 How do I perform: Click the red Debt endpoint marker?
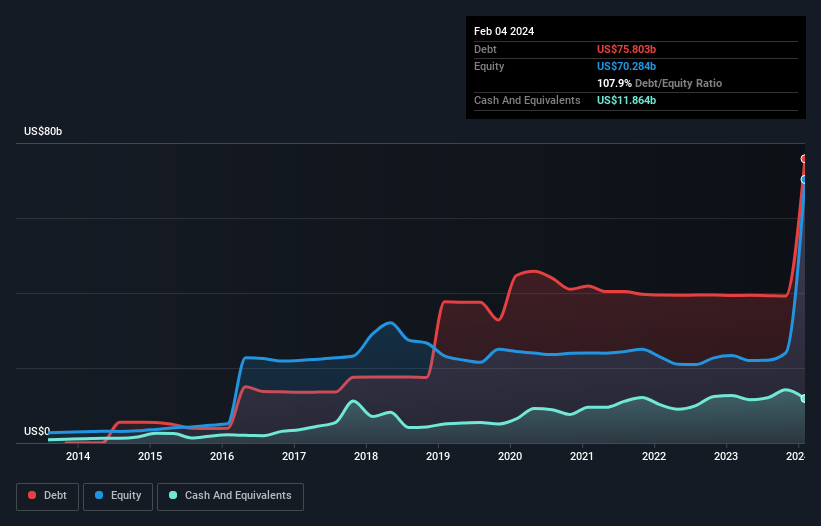pos(804,159)
